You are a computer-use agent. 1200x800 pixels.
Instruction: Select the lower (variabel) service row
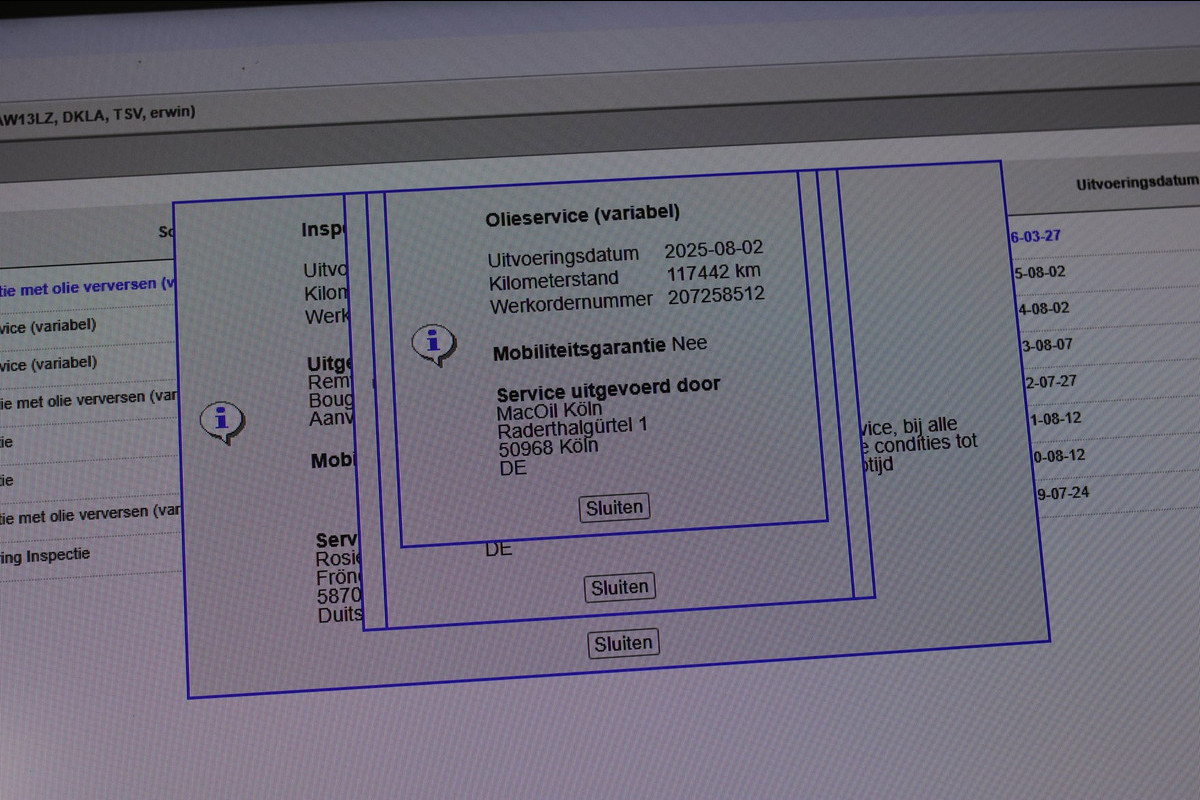tap(50, 364)
